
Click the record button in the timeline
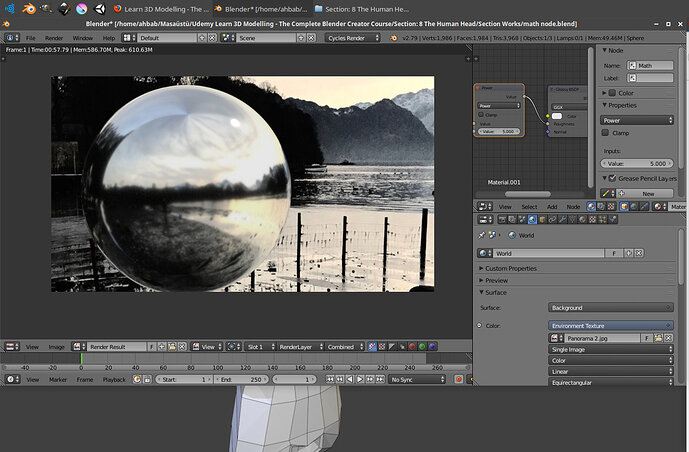point(459,380)
